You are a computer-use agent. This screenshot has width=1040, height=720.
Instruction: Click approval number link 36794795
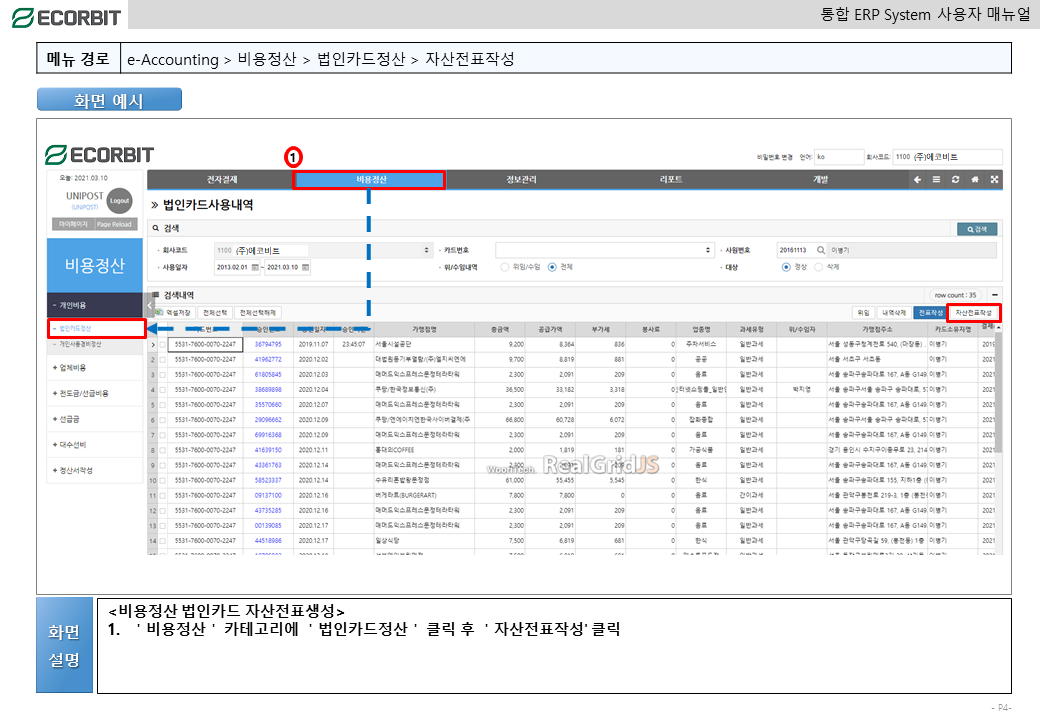pyautogui.click(x=268, y=344)
